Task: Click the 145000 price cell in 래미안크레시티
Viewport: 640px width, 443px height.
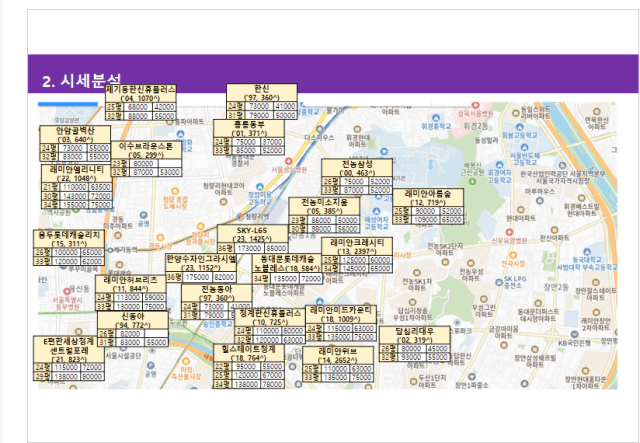Action: (x=354, y=269)
